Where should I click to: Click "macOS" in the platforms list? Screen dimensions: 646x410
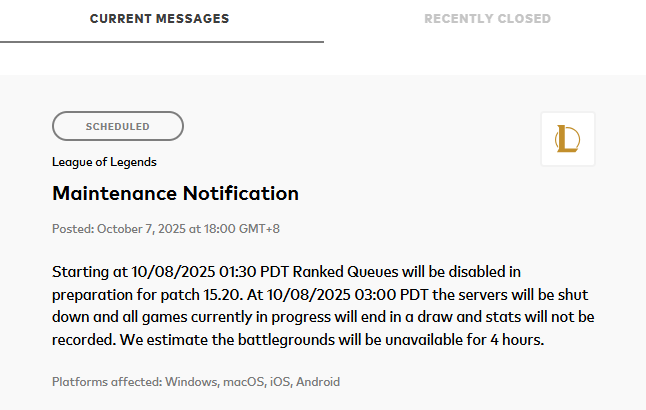[x=243, y=382]
